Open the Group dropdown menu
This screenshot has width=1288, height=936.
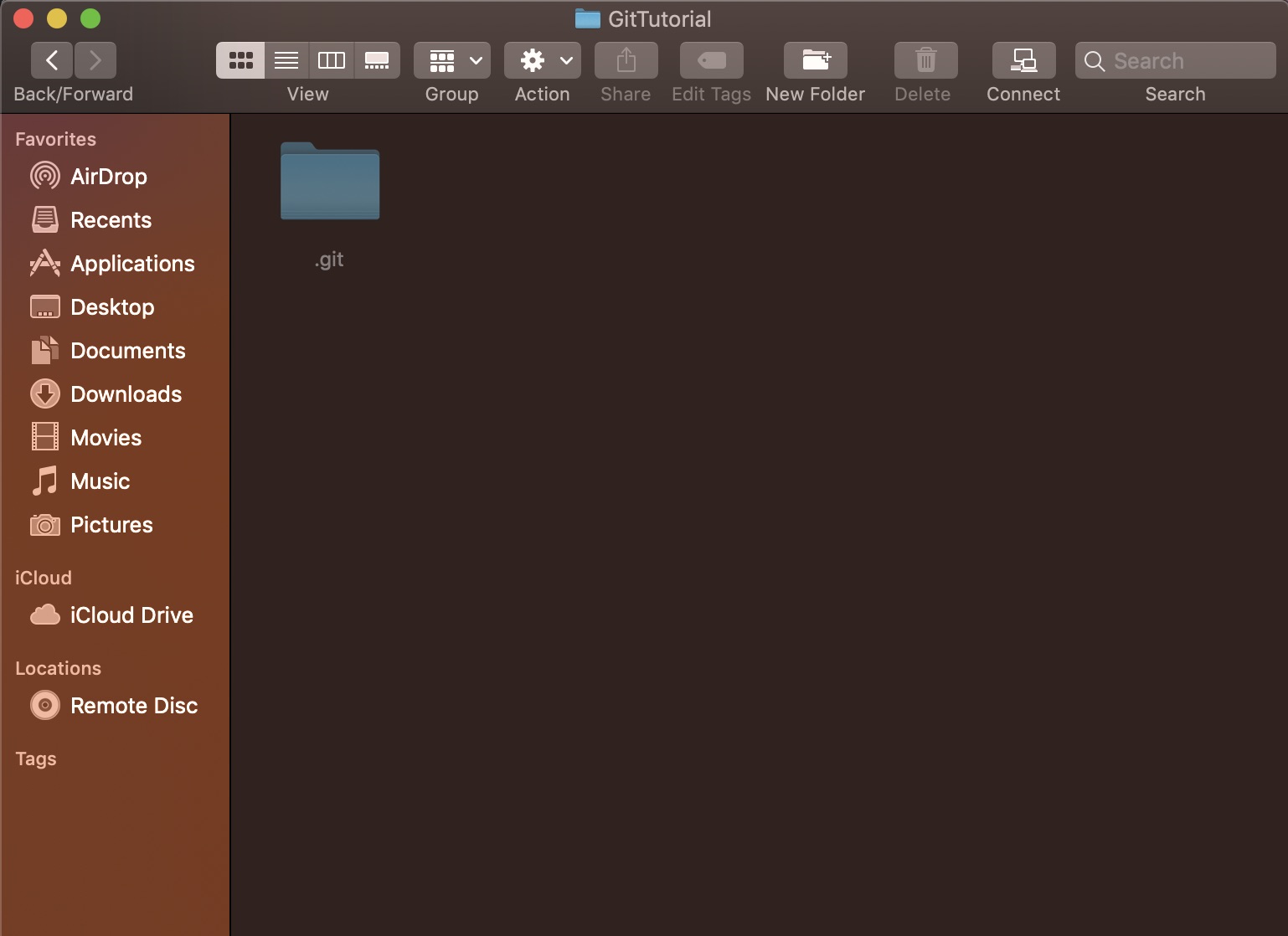point(452,60)
